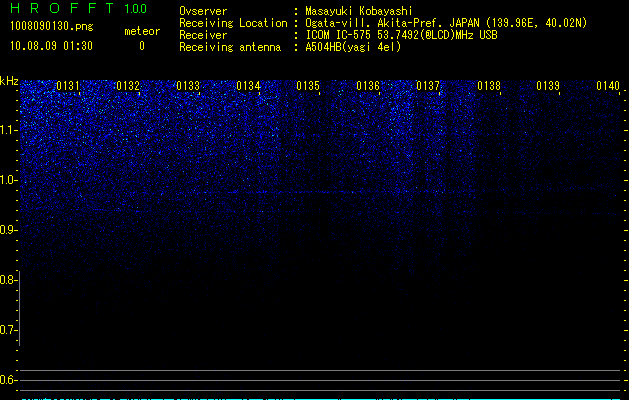Click the 0.9 kHz axis label

click(8, 230)
